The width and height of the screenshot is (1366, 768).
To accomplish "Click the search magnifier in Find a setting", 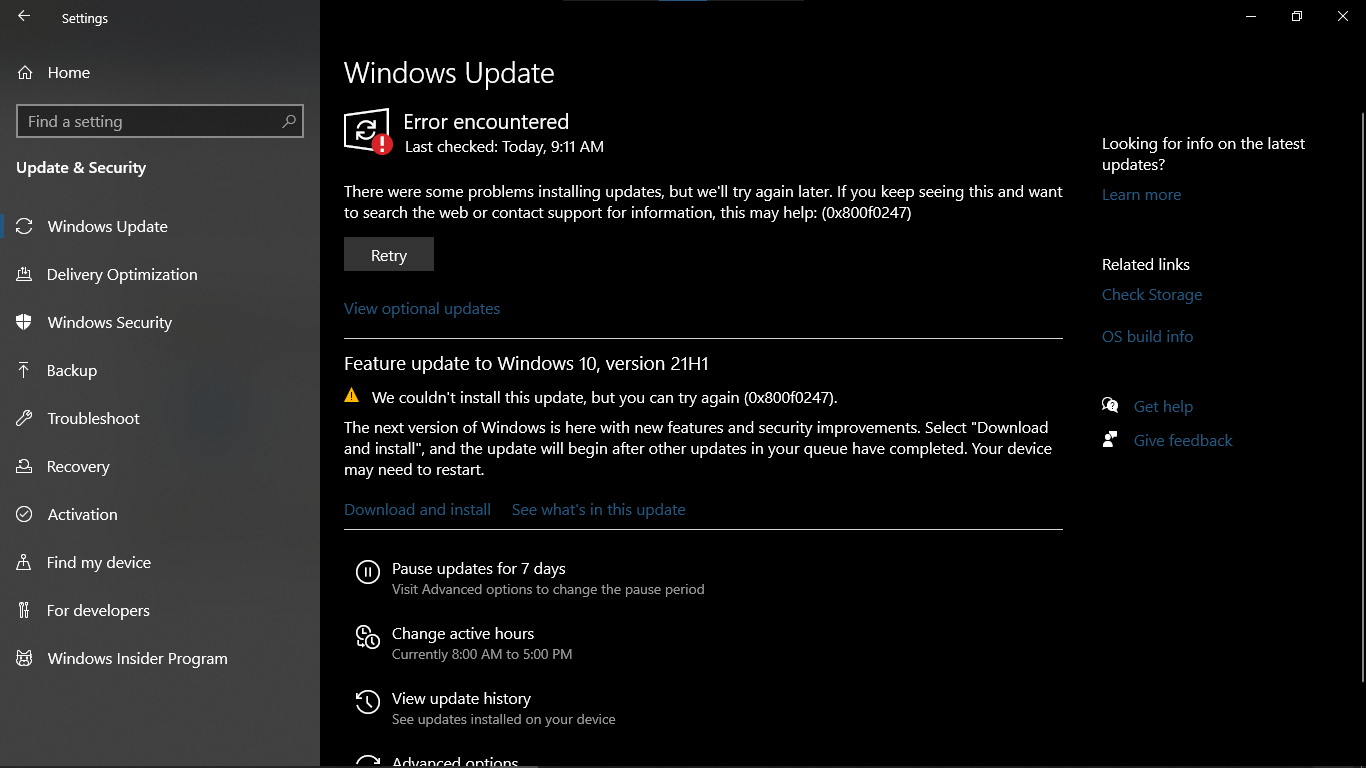I will [289, 121].
